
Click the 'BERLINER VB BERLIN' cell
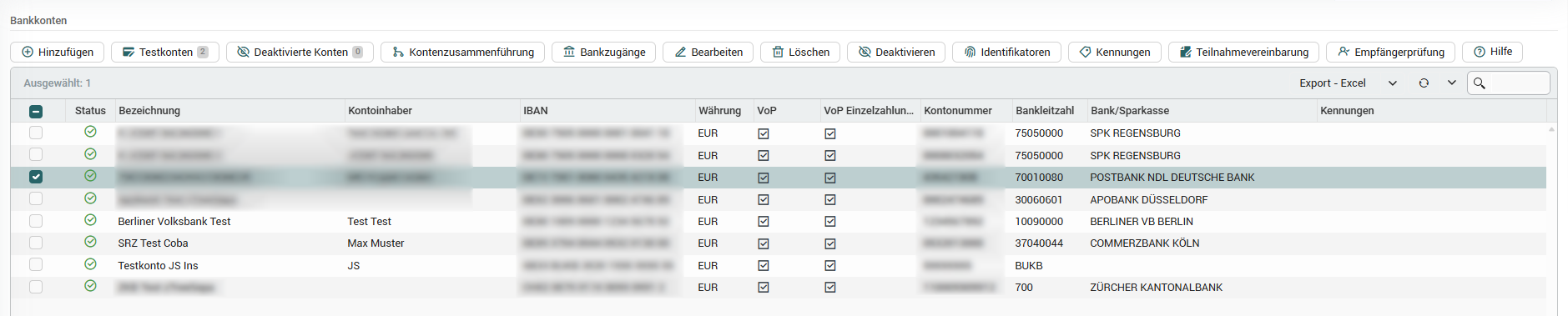[1141, 222]
